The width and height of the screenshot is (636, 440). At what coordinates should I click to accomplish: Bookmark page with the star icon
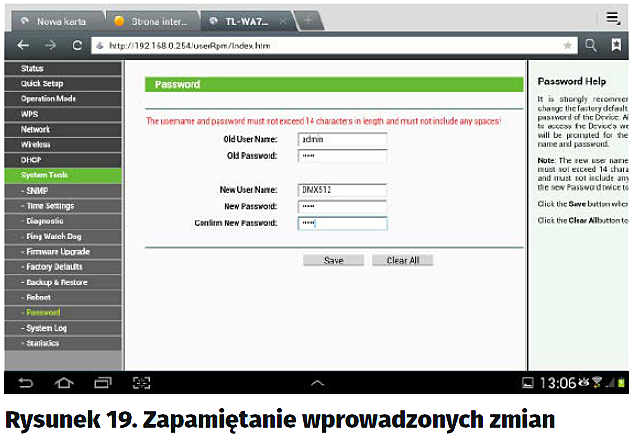[568, 45]
